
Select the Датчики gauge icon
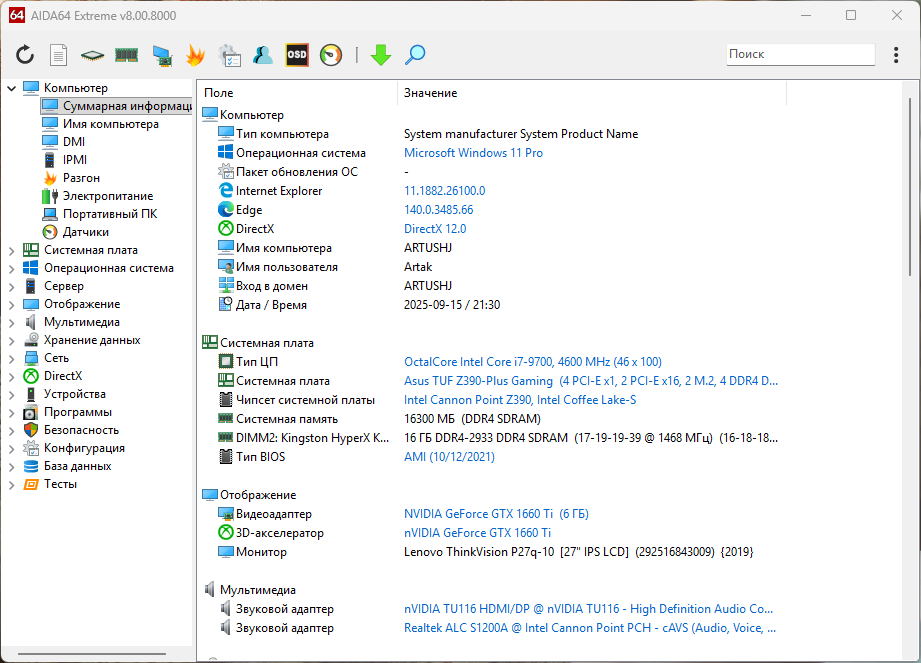click(50, 232)
